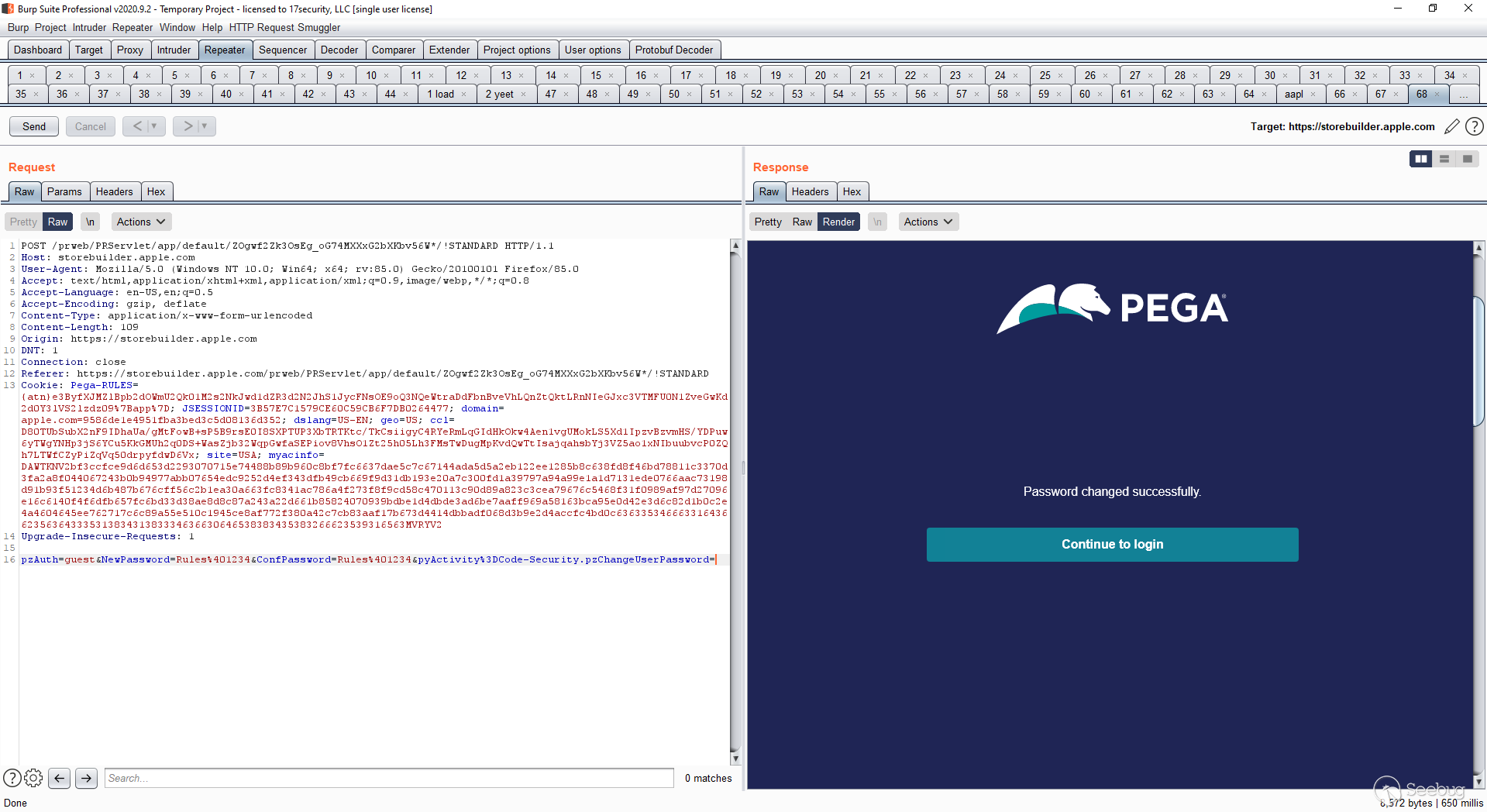
Task: Toggle response newline display button
Action: click(x=877, y=222)
